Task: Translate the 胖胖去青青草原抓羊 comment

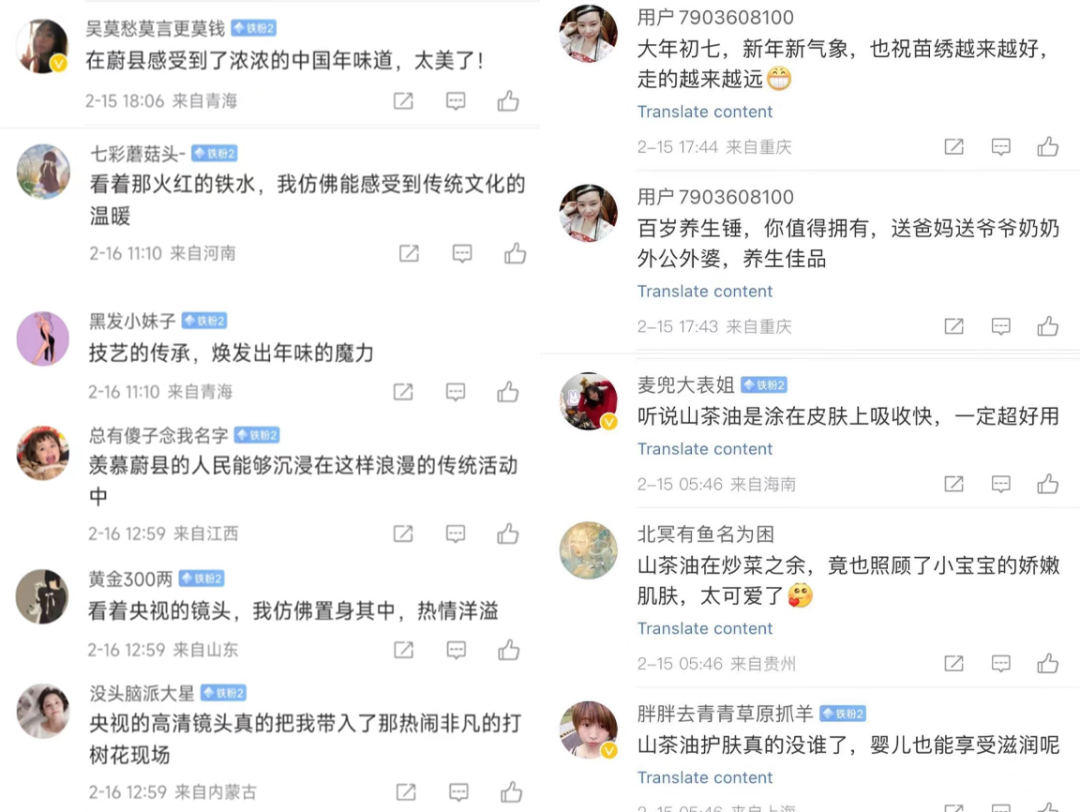Action: (705, 778)
